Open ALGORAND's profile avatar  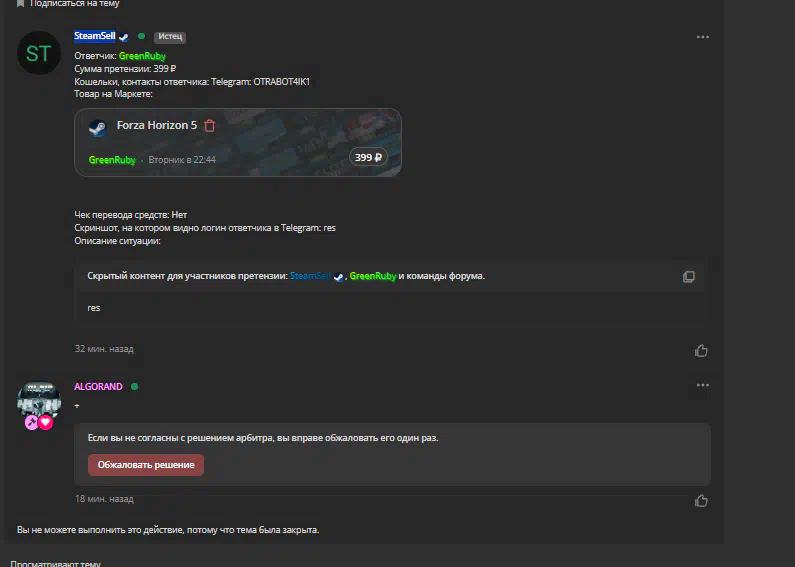point(39,401)
